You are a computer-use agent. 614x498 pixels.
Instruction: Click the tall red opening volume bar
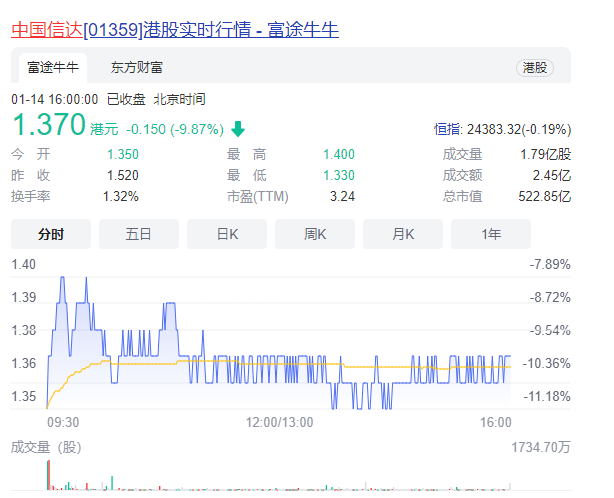pyautogui.click(x=49, y=475)
